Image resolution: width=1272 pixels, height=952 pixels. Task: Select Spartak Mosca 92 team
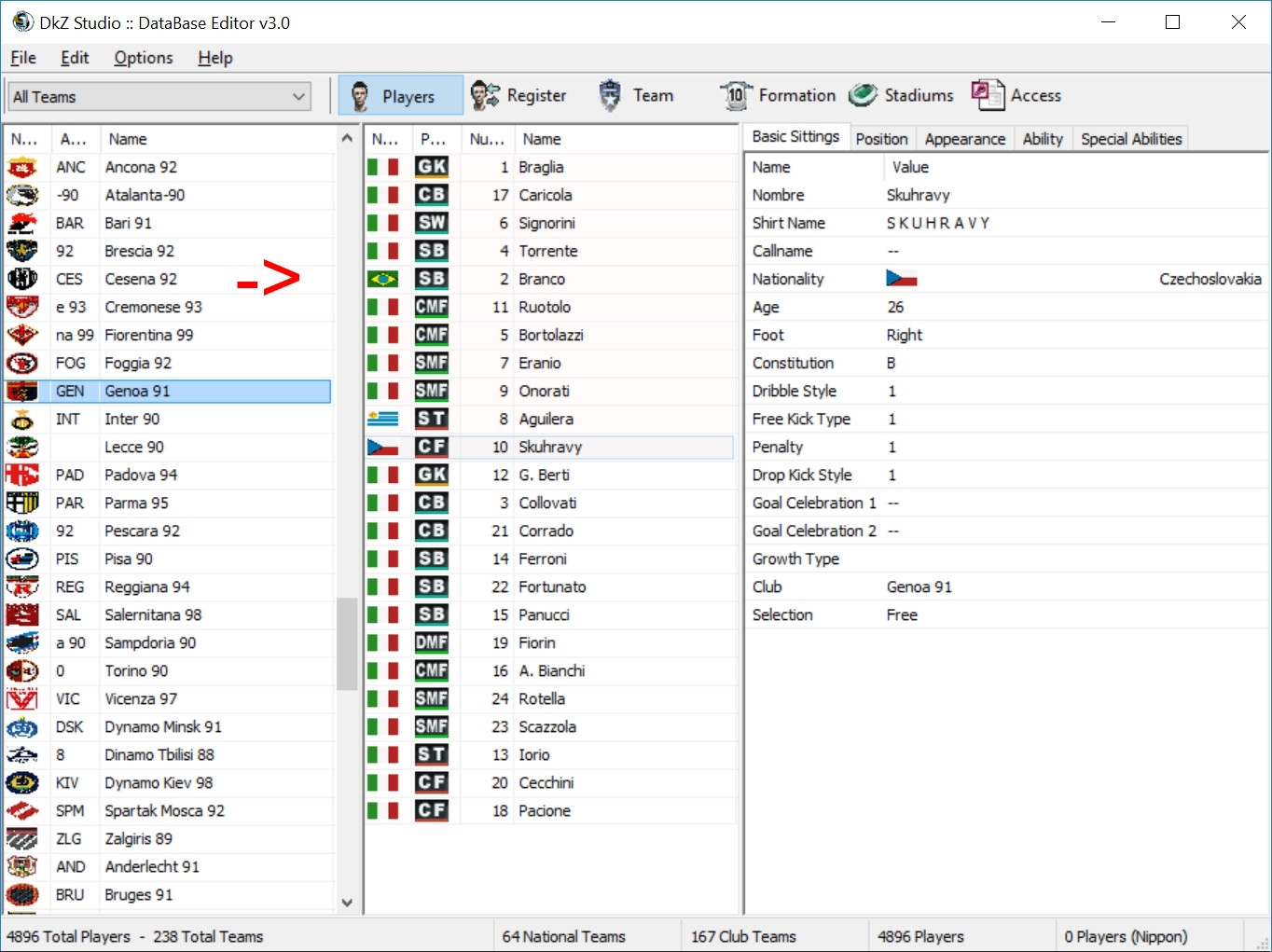(168, 810)
